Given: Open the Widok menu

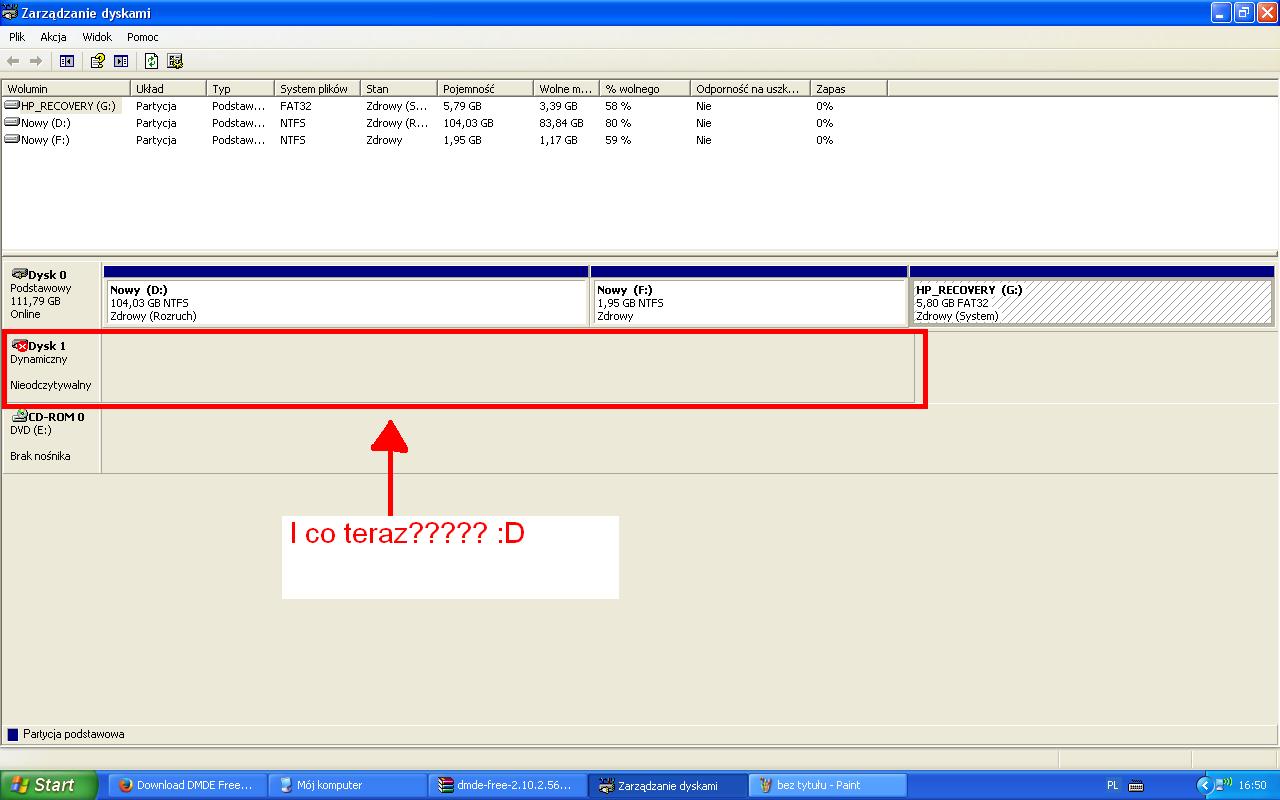Looking at the screenshot, I should 97,37.
